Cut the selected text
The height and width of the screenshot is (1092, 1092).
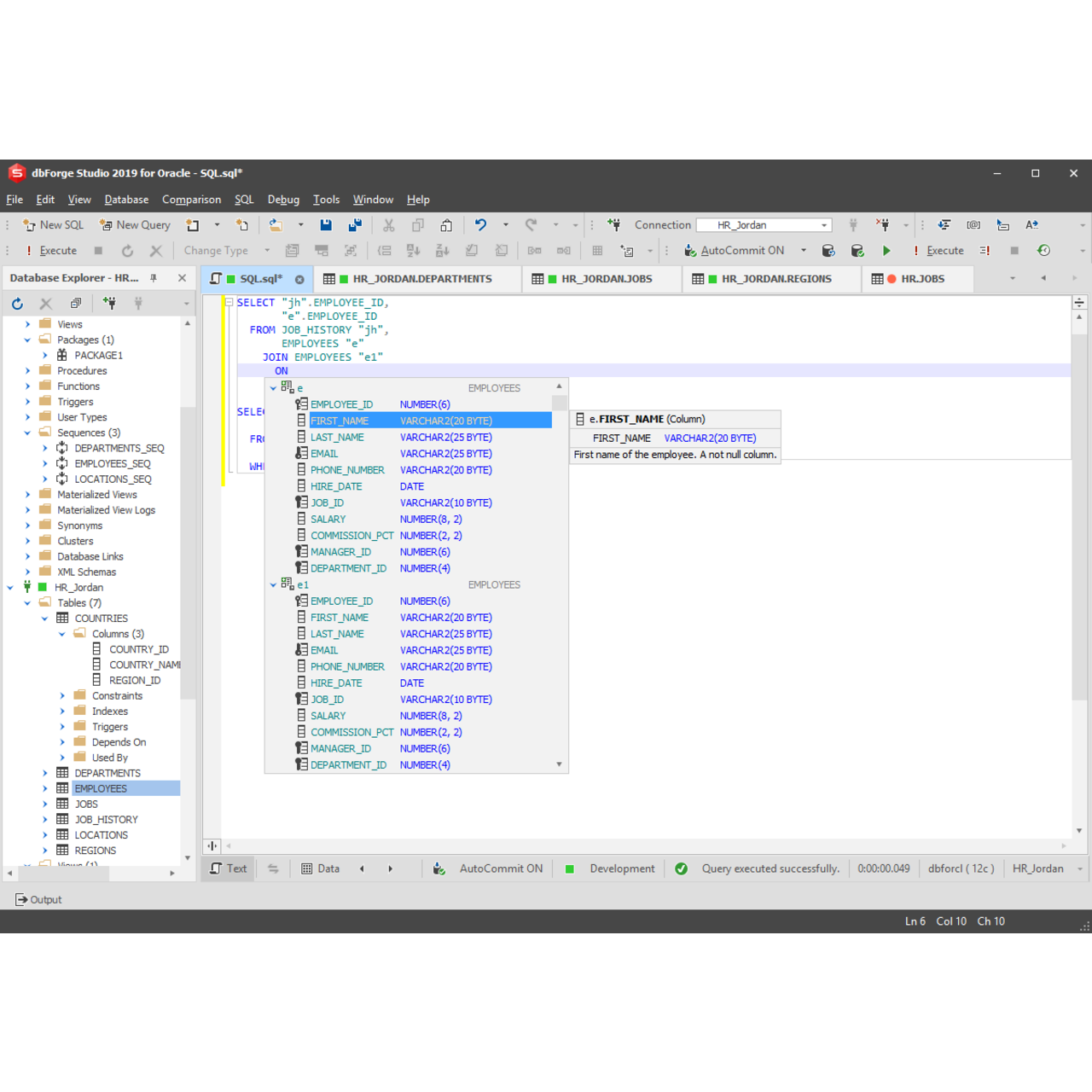pyautogui.click(x=388, y=224)
